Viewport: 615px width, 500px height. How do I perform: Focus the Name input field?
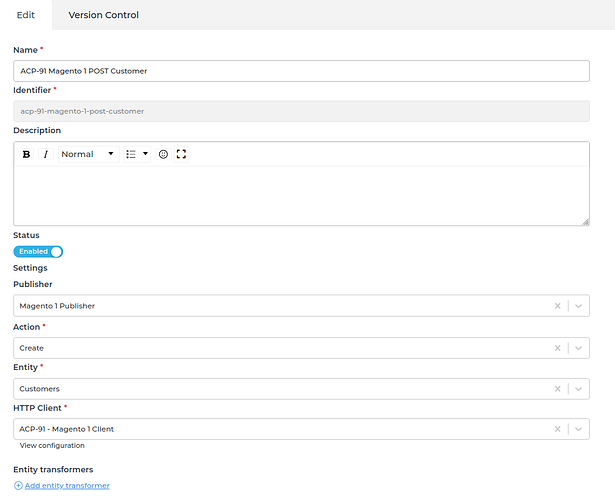coord(301,71)
